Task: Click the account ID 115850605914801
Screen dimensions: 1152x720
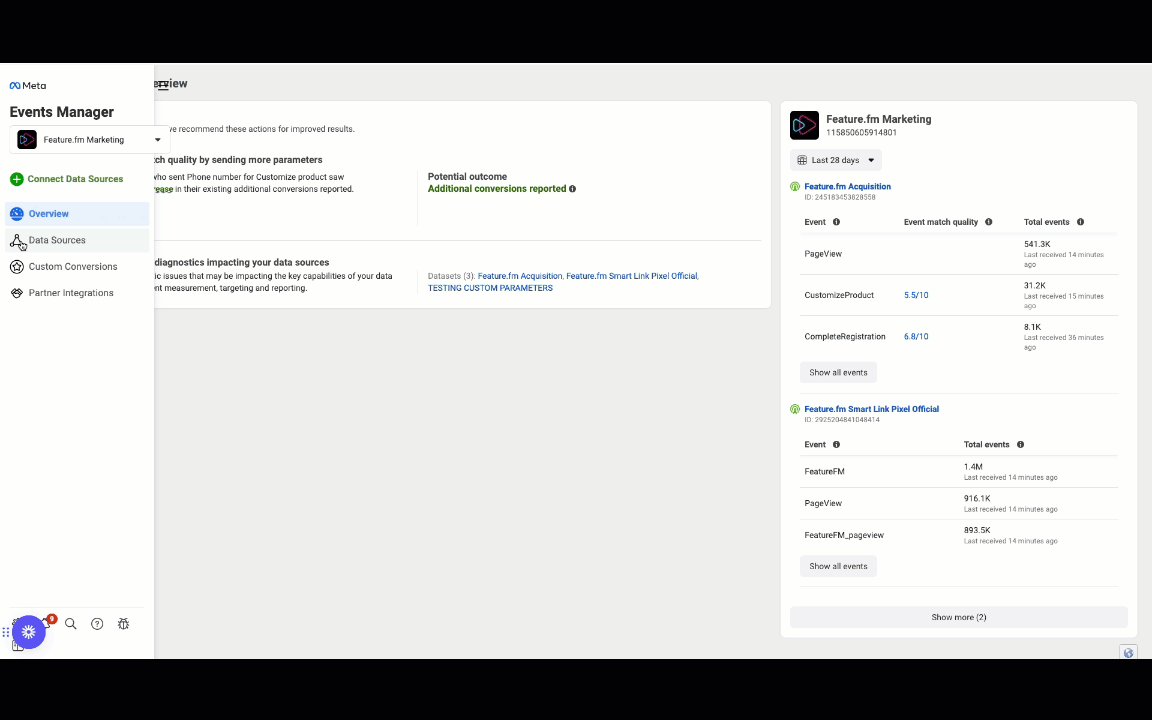Action: click(x=861, y=133)
